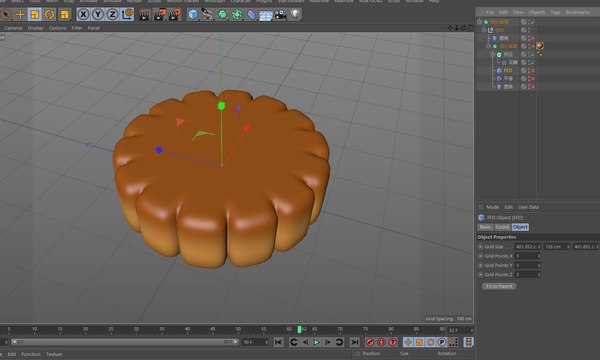Toggle Y axis lock

point(98,15)
